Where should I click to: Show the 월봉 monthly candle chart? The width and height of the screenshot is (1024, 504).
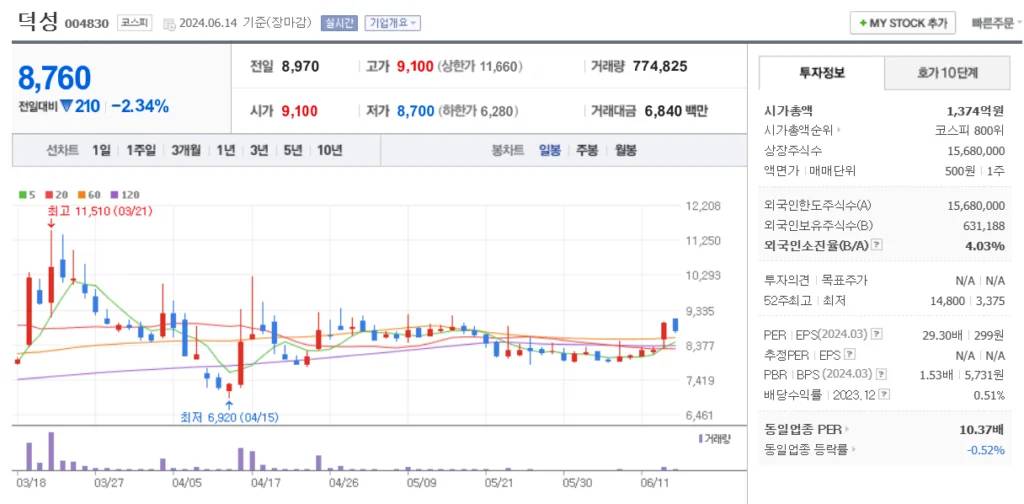click(x=625, y=150)
